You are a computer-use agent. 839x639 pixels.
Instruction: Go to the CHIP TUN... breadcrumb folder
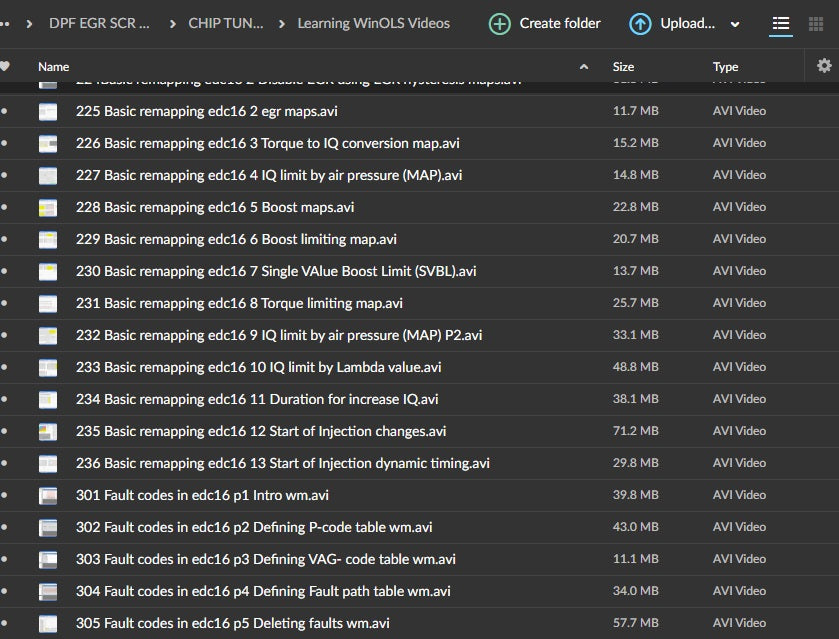tap(226, 23)
